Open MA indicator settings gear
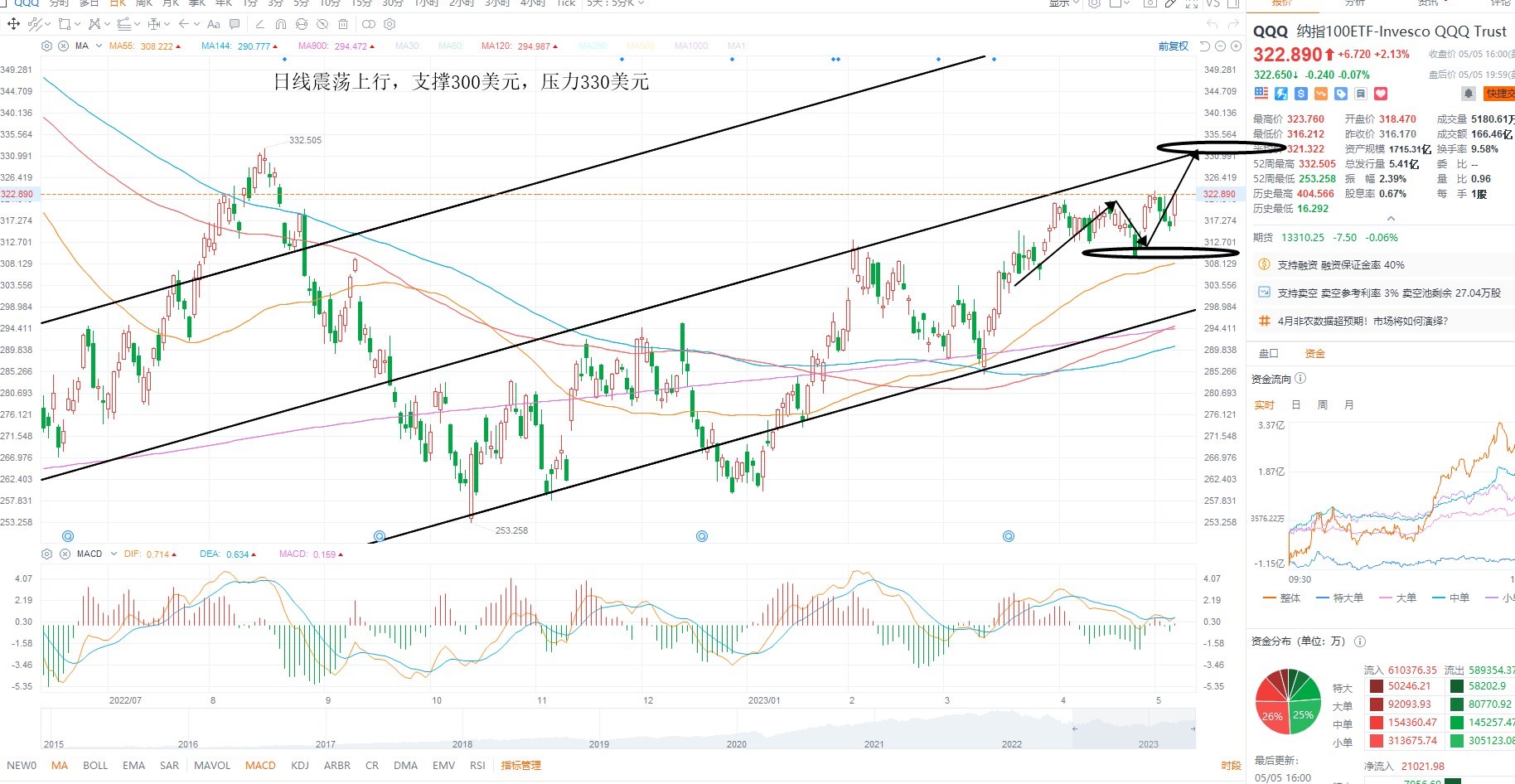Viewport: 1515px width, 784px height. [x=46, y=46]
